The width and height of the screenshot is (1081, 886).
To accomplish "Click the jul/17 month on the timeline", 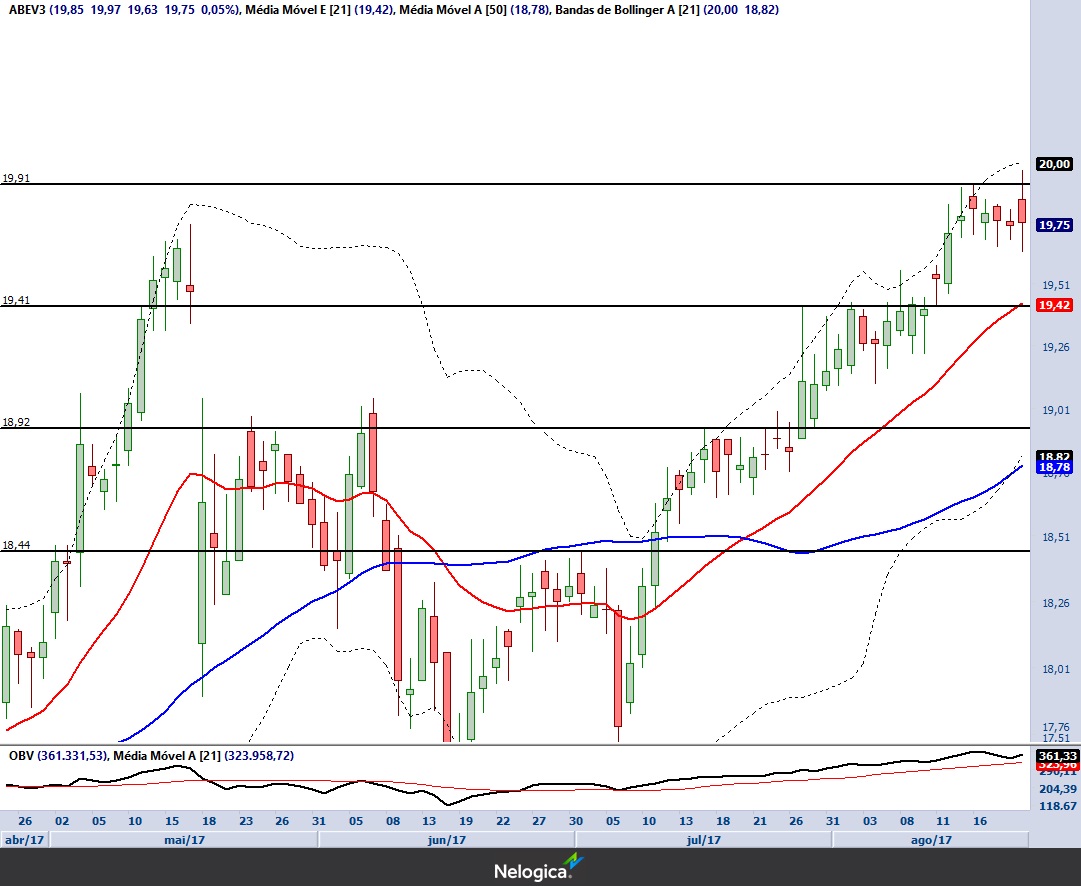I will coord(704,840).
